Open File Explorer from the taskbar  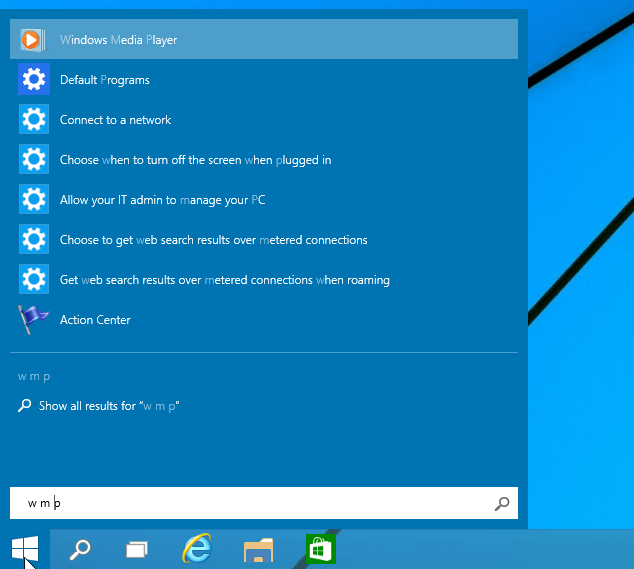tap(258, 548)
